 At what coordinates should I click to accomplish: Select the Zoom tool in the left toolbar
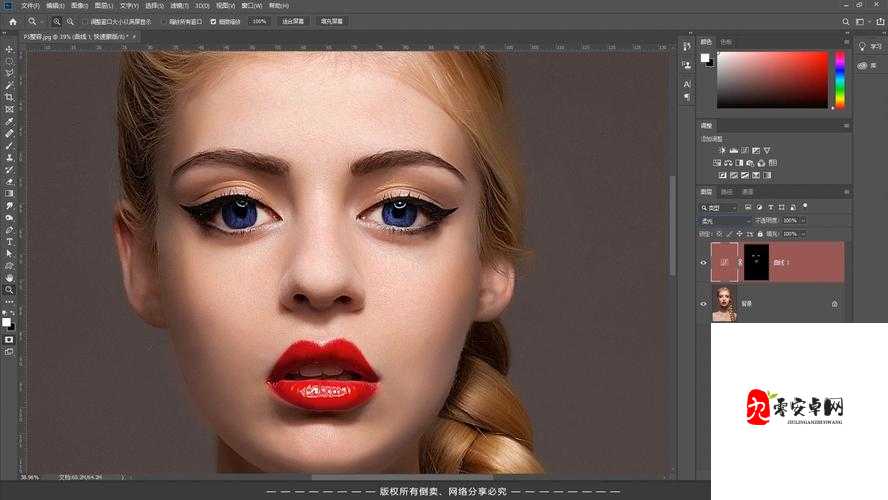point(9,289)
